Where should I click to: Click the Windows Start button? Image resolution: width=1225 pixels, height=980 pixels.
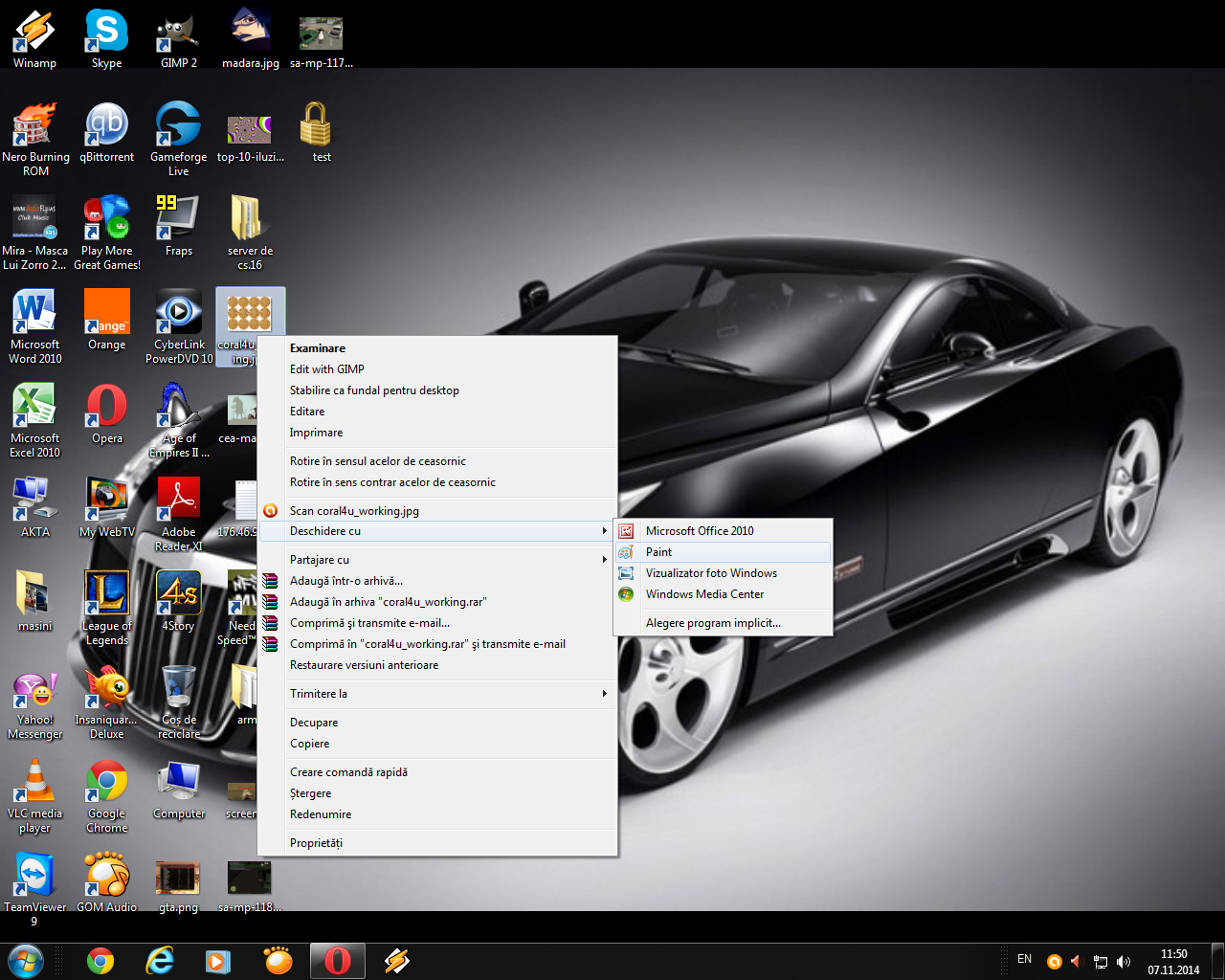[x=26, y=961]
